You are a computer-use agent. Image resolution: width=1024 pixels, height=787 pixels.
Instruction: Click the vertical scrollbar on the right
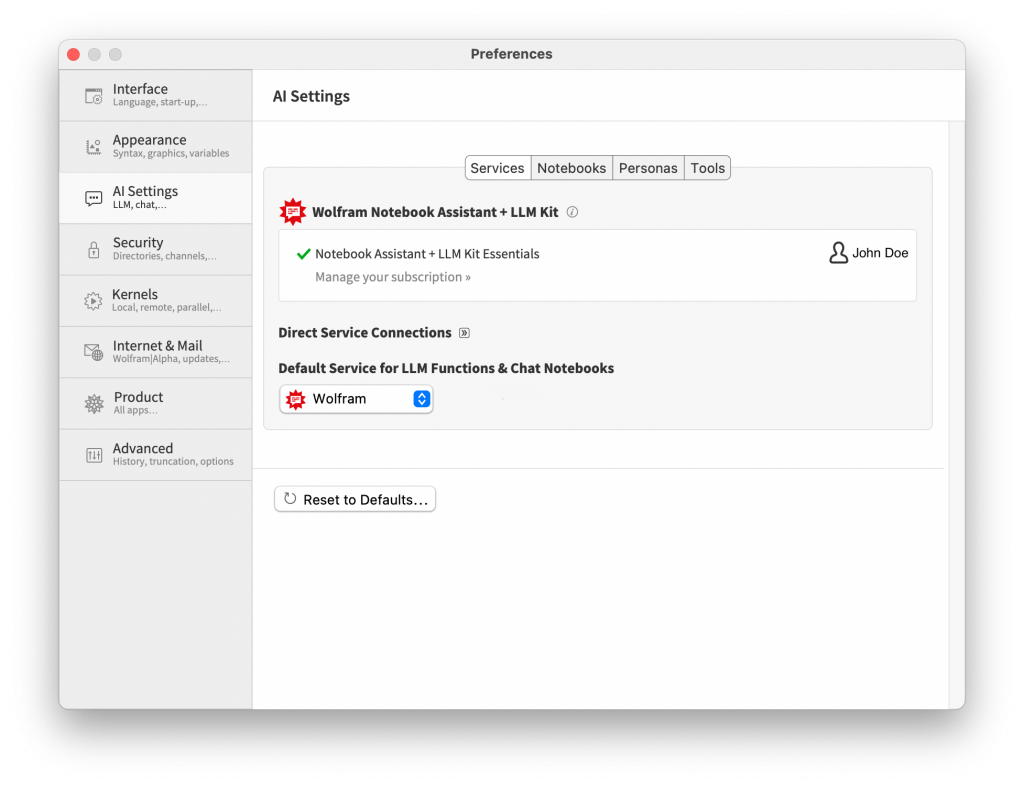(956, 400)
